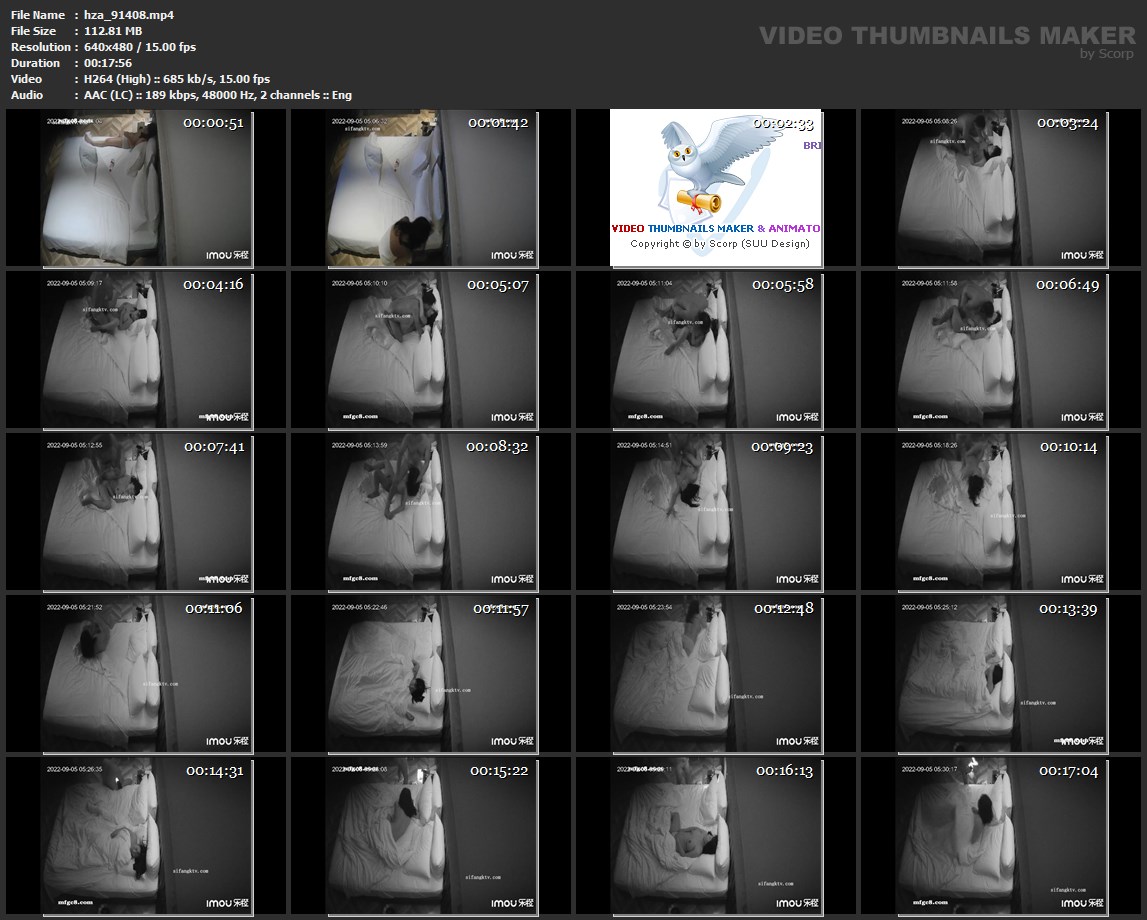Click the 'File Name' label

point(37,15)
